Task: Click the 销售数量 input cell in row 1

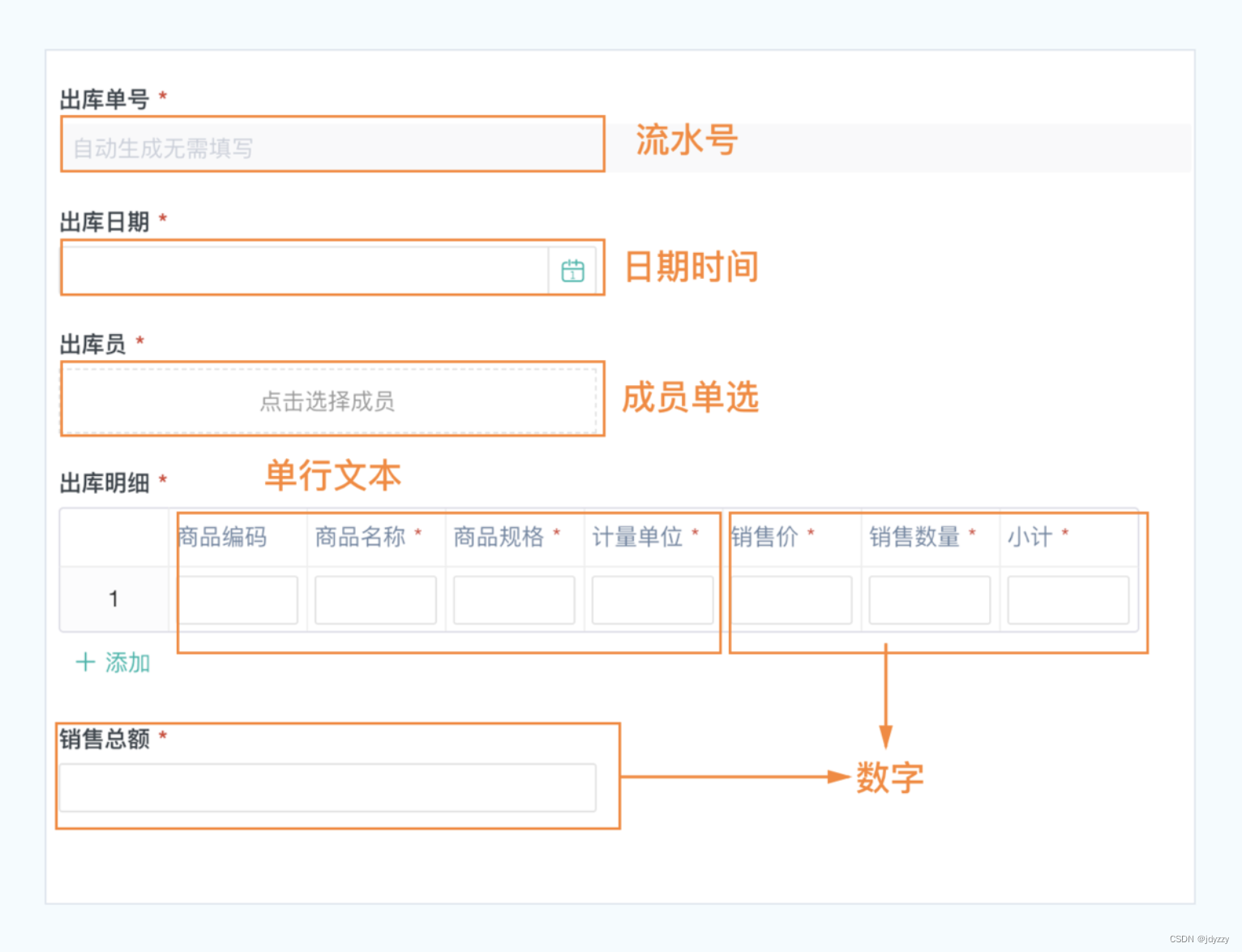Action: pos(929,599)
